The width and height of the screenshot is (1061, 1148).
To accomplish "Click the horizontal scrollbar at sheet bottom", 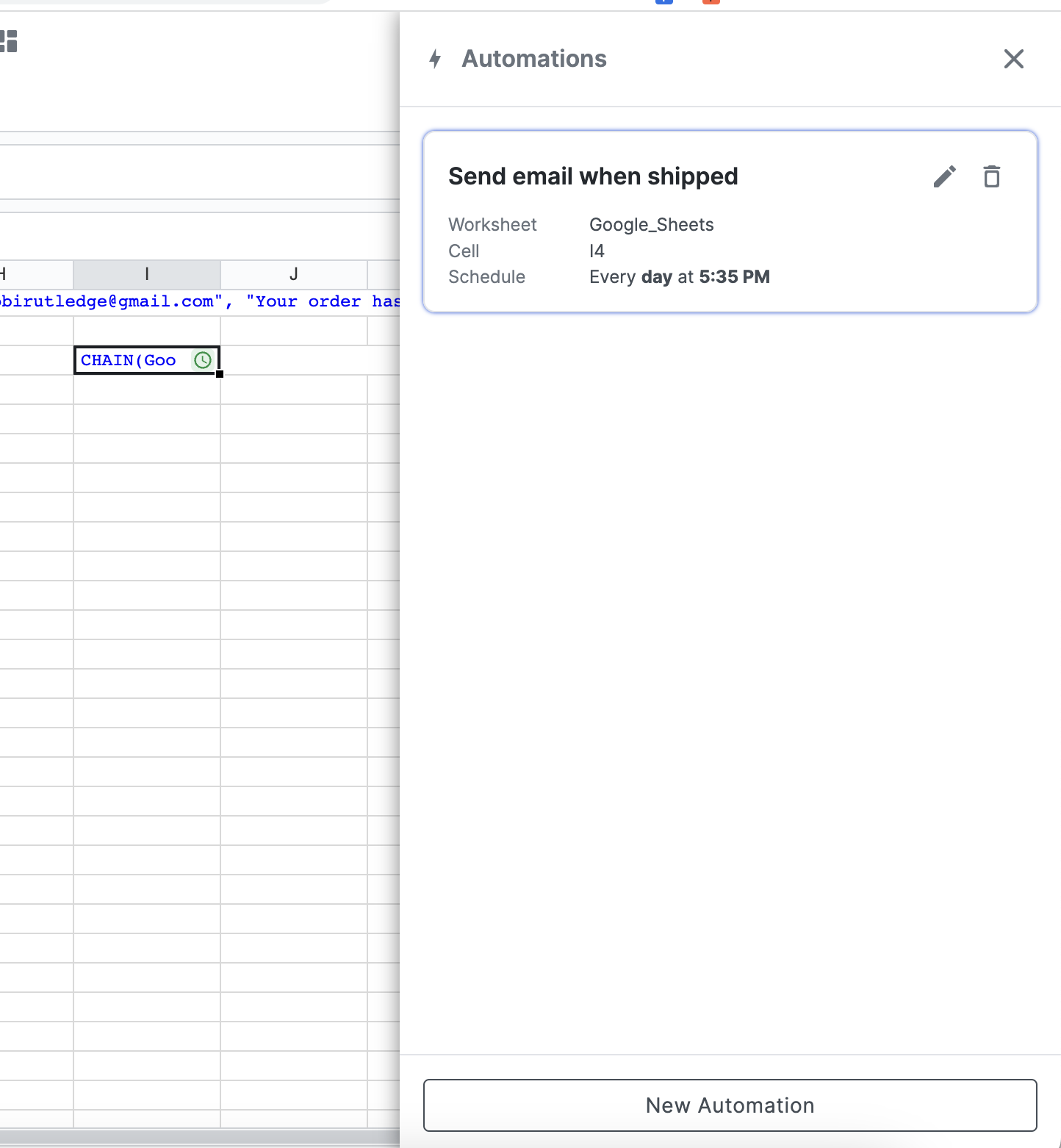I will (x=200, y=1138).
